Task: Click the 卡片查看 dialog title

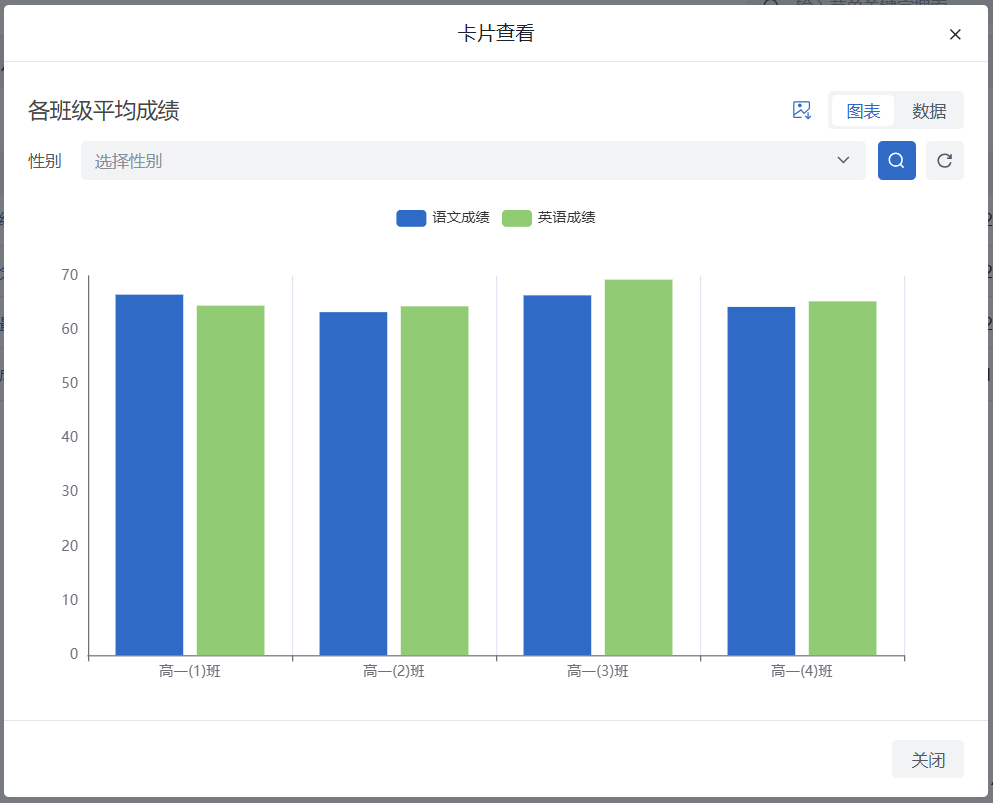Action: (x=496, y=33)
